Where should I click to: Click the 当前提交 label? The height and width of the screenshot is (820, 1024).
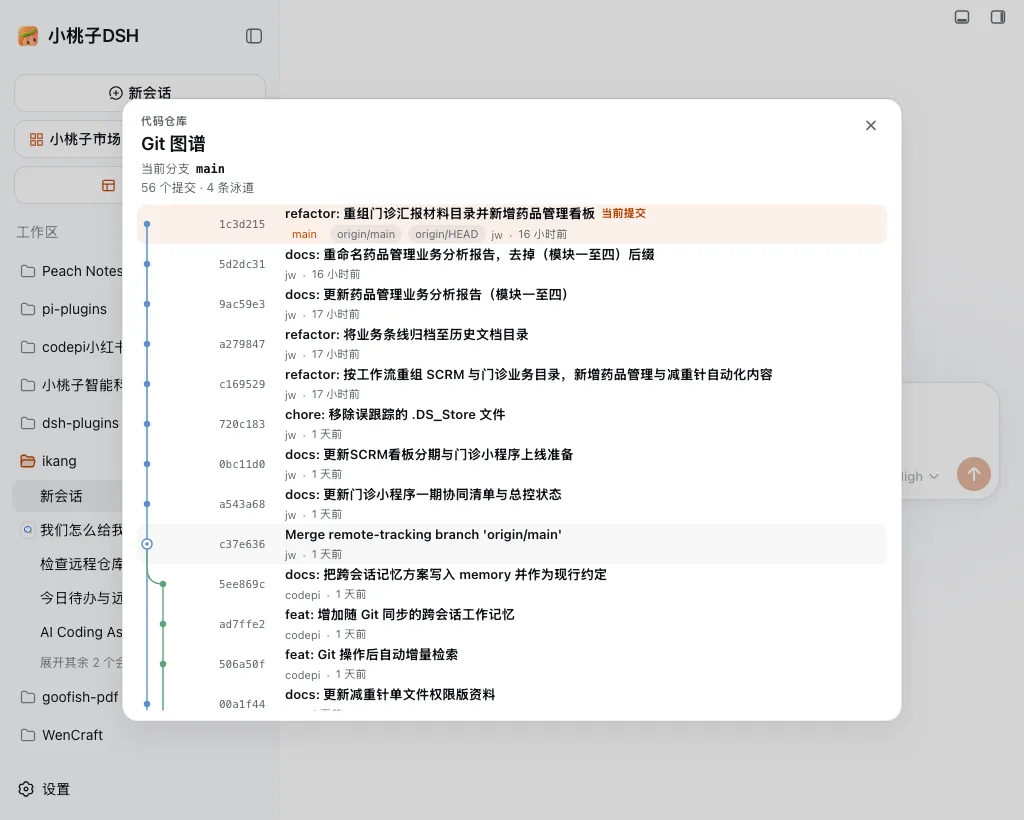coord(624,213)
